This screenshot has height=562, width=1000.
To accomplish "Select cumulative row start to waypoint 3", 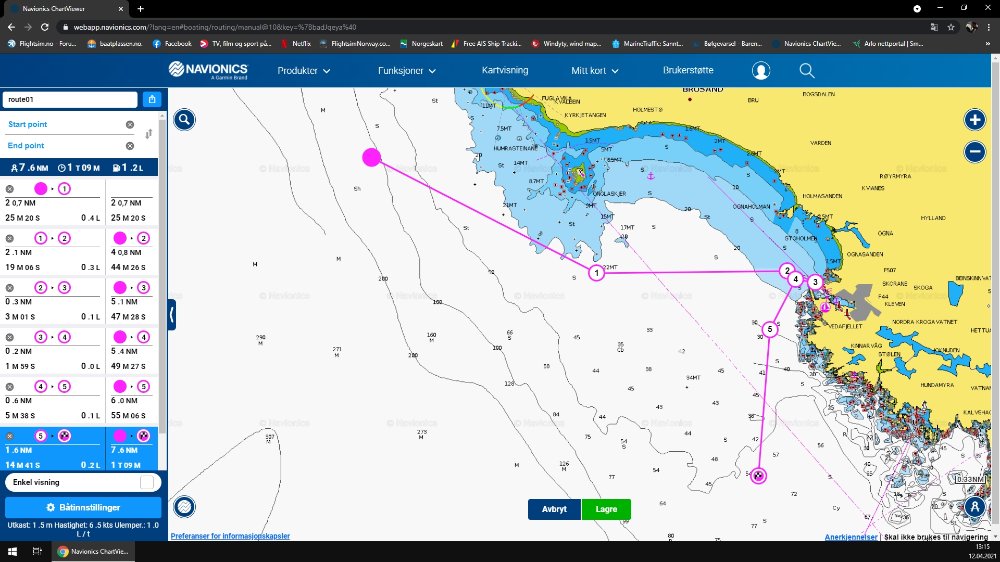I will [x=131, y=301].
